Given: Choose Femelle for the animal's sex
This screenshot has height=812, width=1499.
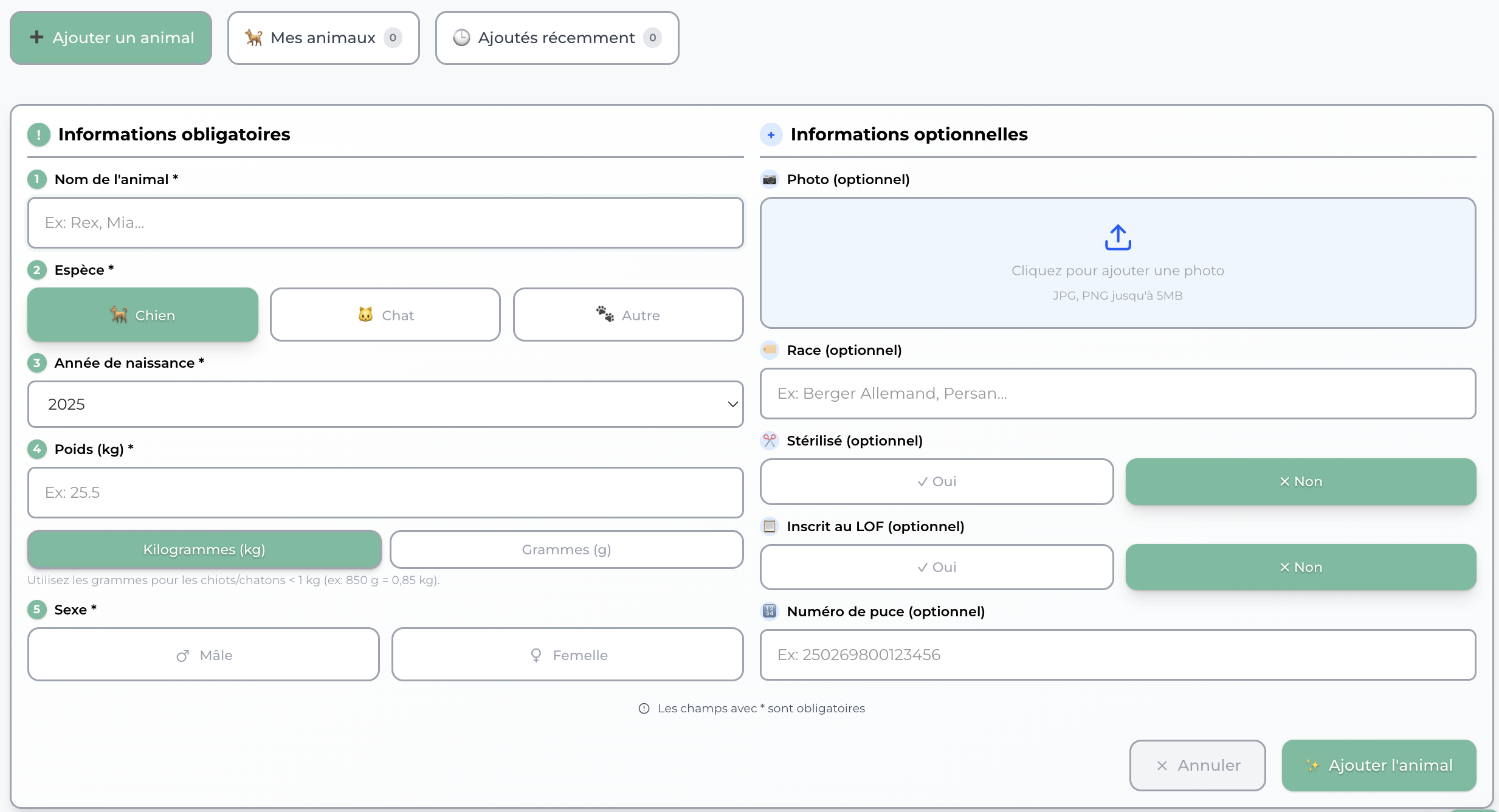Looking at the screenshot, I should [567, 655].
